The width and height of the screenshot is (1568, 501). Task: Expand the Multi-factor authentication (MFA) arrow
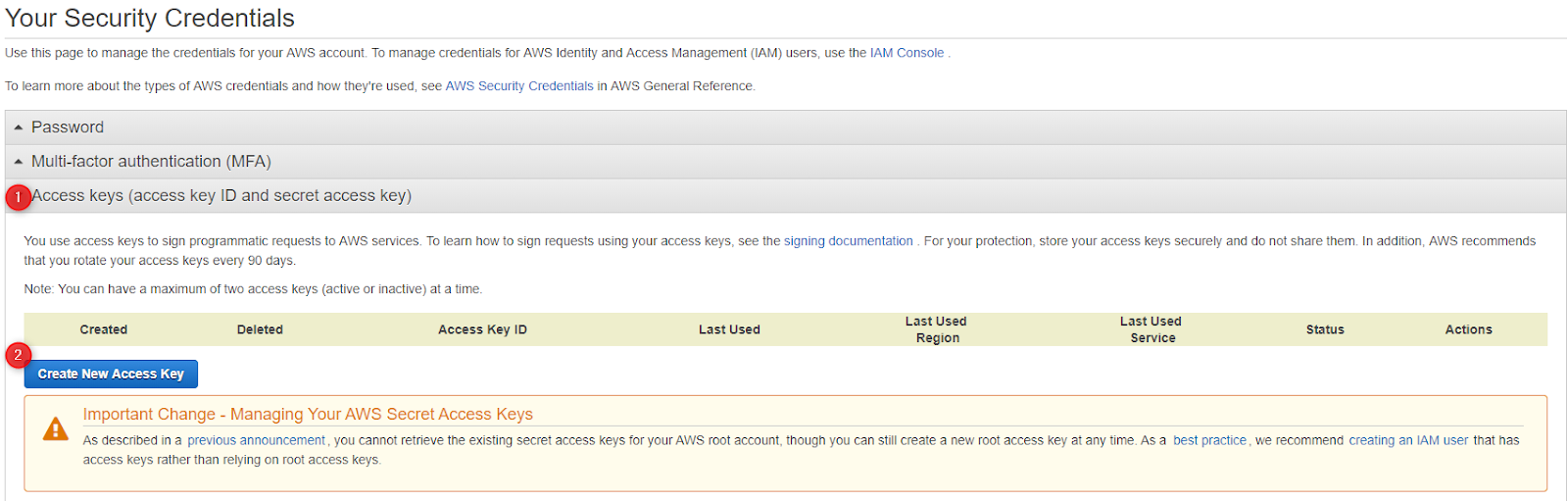(x=18, y=162)
